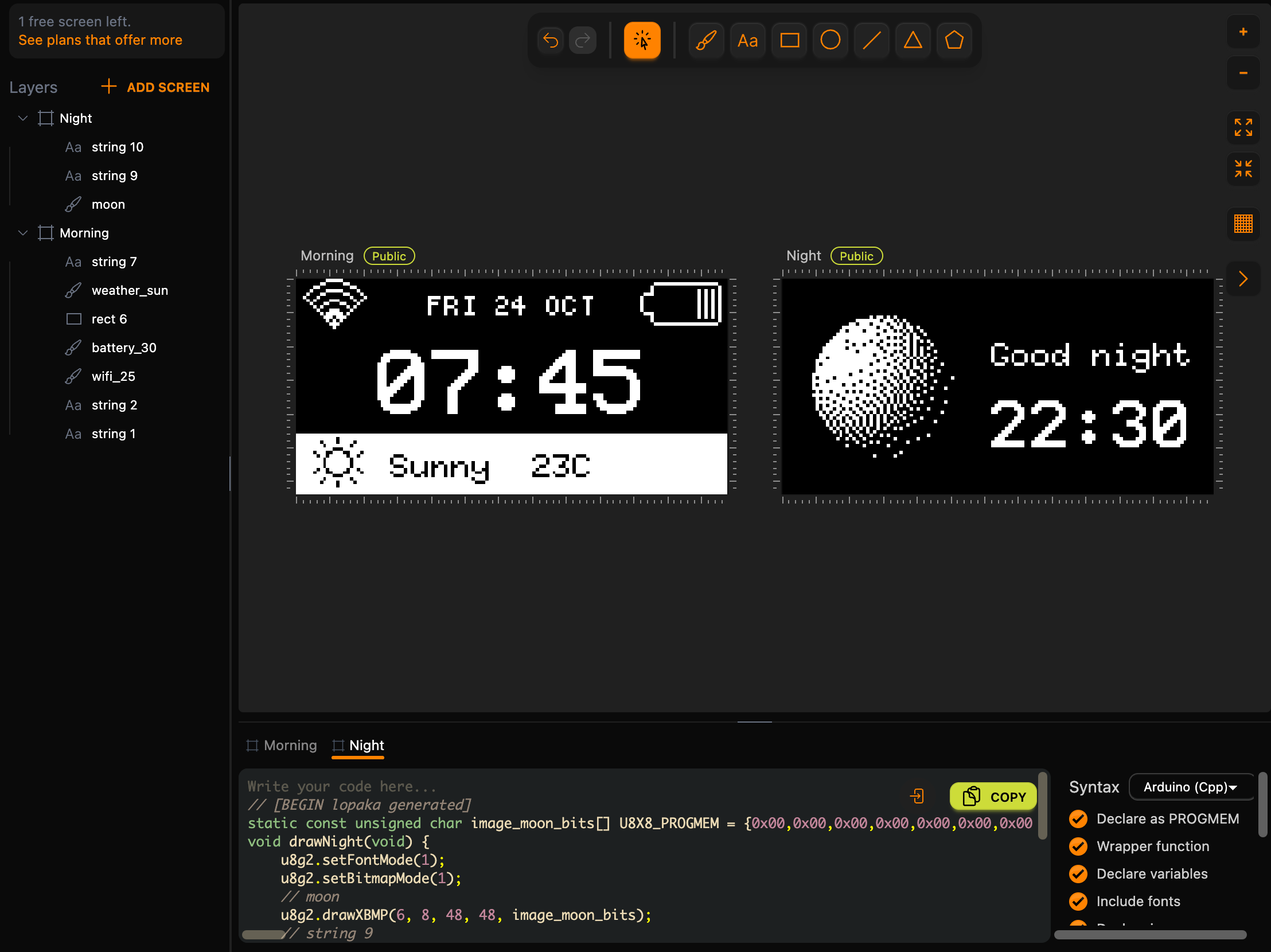Image resolution: width=1271 pixels, height=952 pixels.
Task: Click the import code icon beside Copy
Action: point(917,796)
